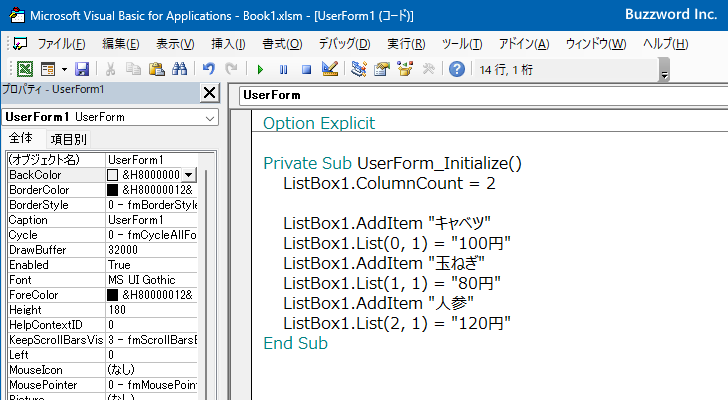Open the 実行(R) menu
Image resolution: width=728 pixels, height=400 pixels.
[x=406, y=44]
